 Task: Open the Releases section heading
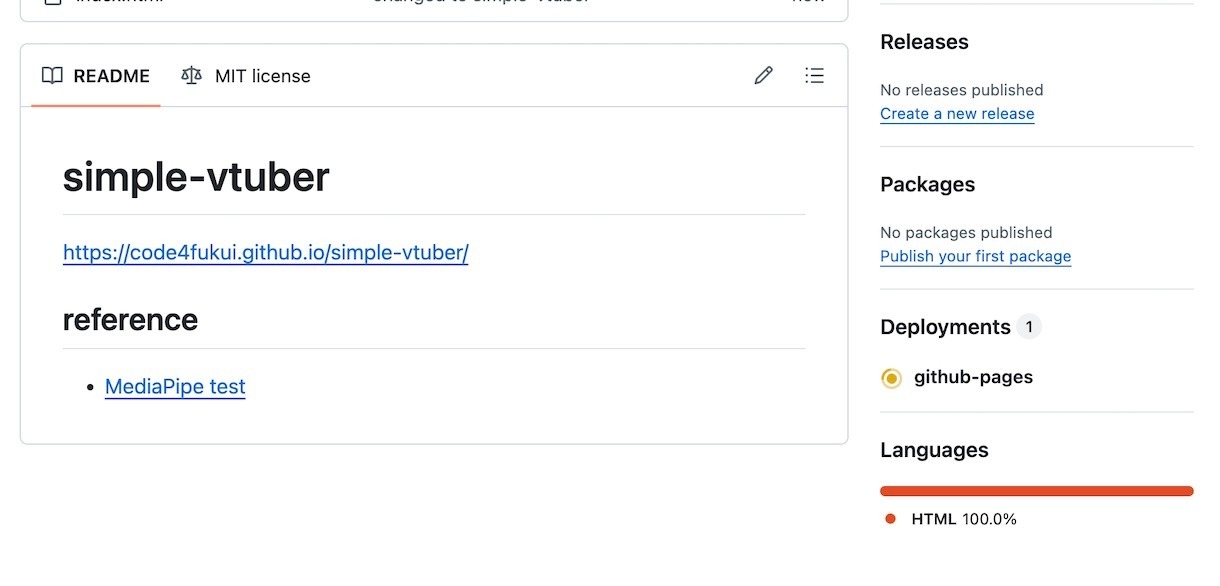pos(924,42)
